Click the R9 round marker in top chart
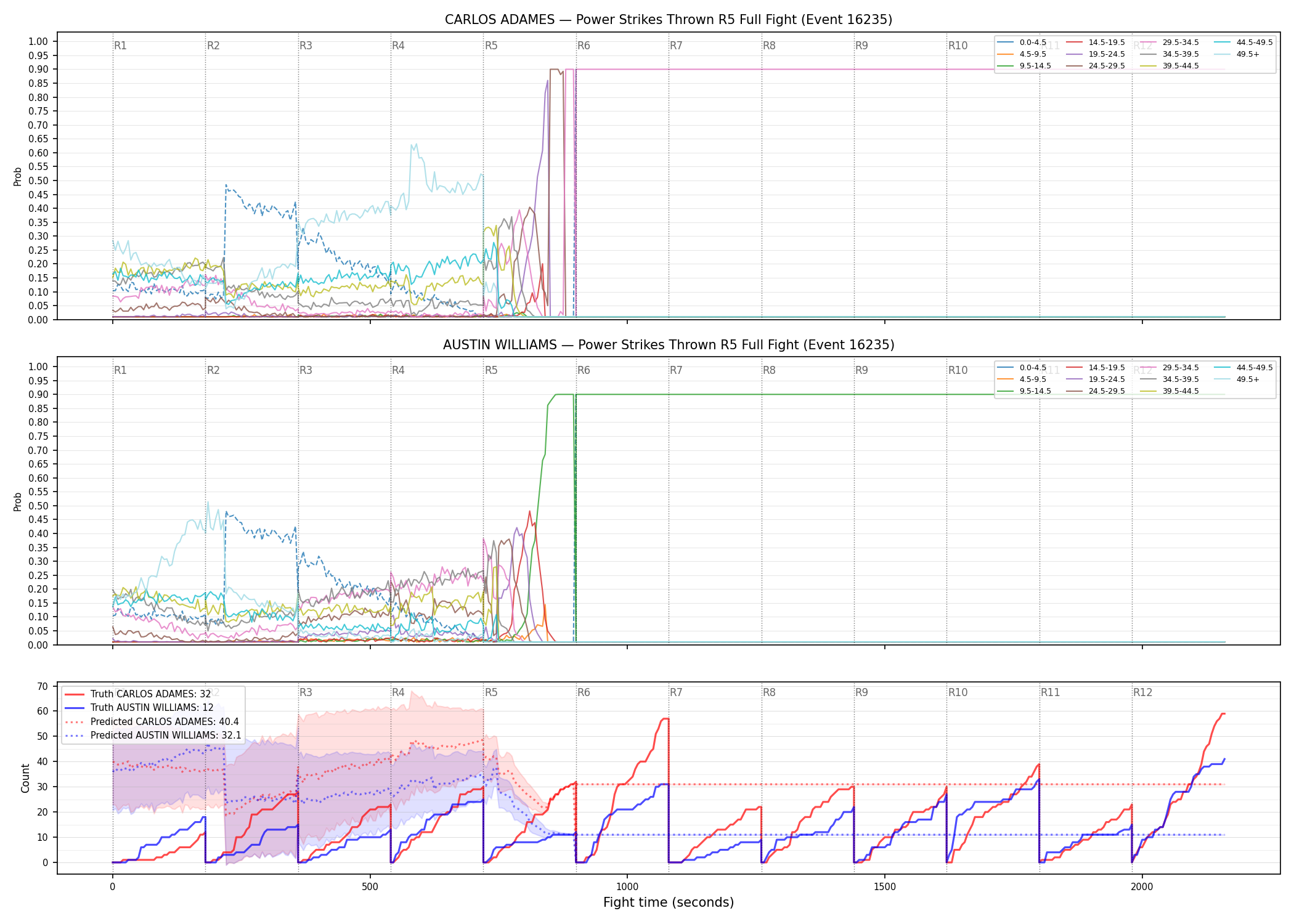Viewport: 1294px width, 924px height. click(861, 46)
